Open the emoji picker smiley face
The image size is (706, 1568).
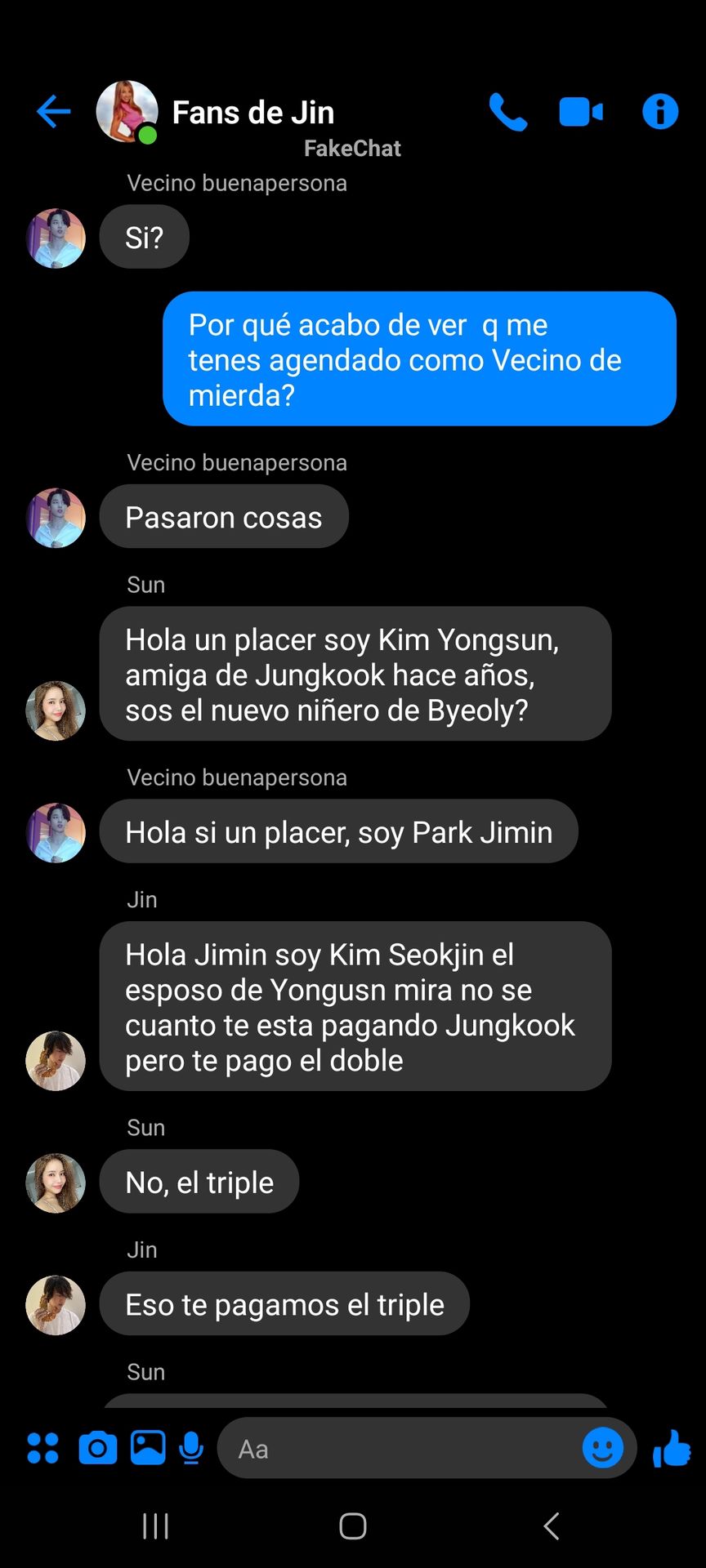tap(603, 1448)
